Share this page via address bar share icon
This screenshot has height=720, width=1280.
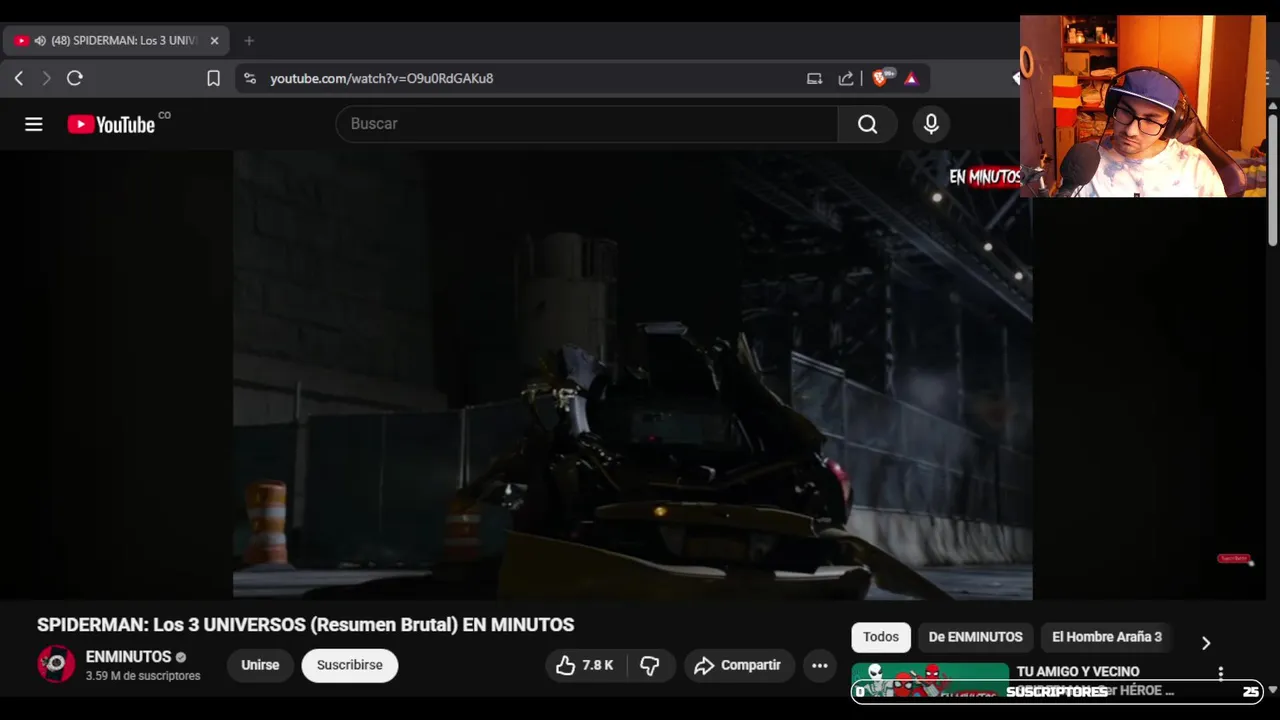[846, 78]
